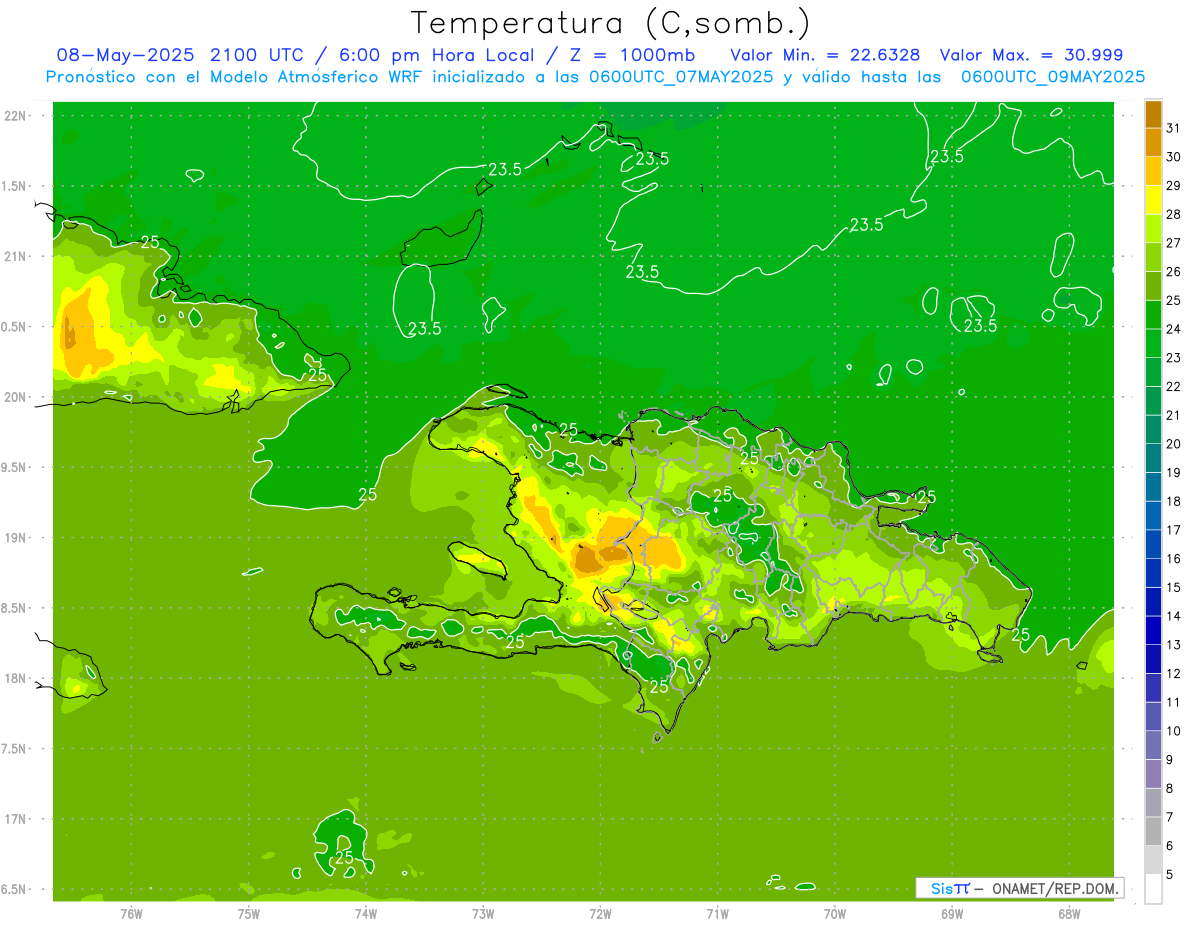Click the legend value "26"
1200x927 pixels.
[x=1174, y=272]
